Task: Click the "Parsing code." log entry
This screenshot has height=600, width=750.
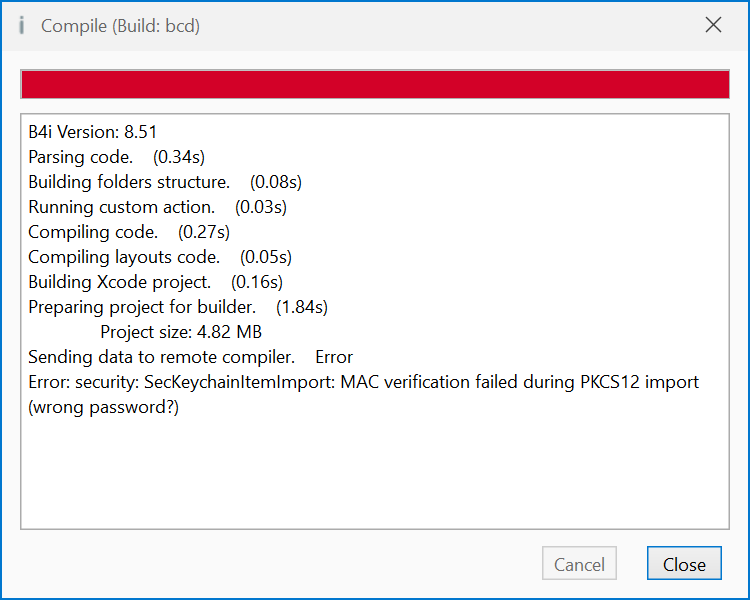Action: coord(80,157)
